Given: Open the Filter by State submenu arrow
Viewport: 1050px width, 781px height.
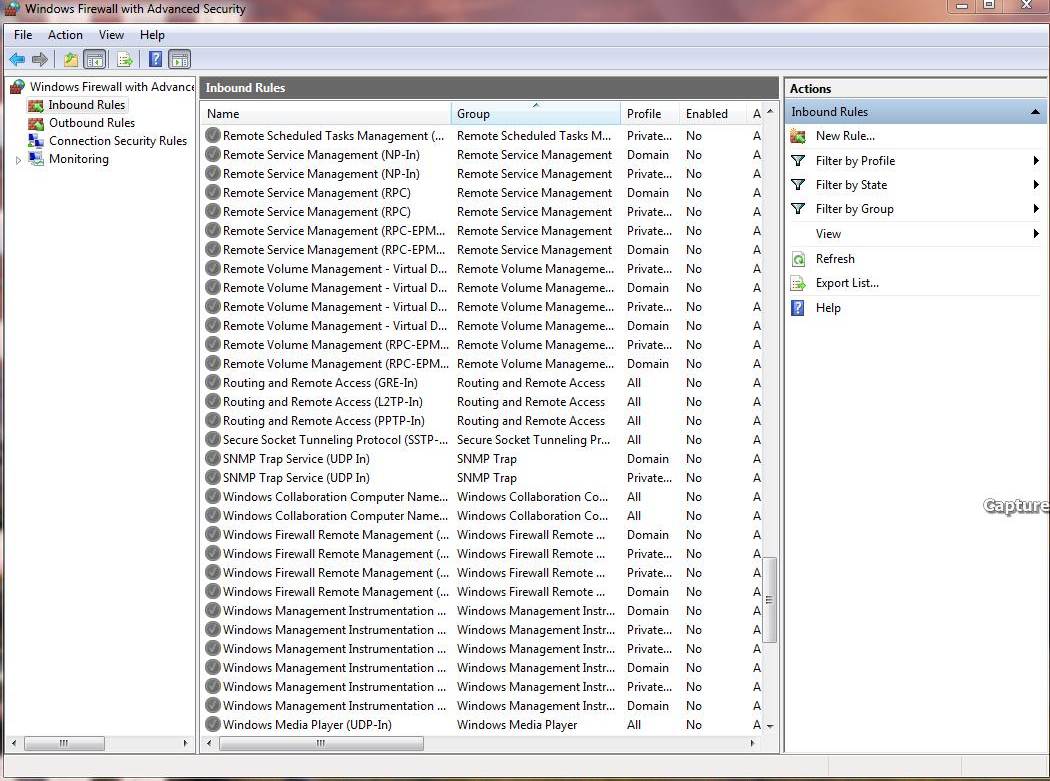Looking at the screenshot, I should click(x=1036, y=185).
